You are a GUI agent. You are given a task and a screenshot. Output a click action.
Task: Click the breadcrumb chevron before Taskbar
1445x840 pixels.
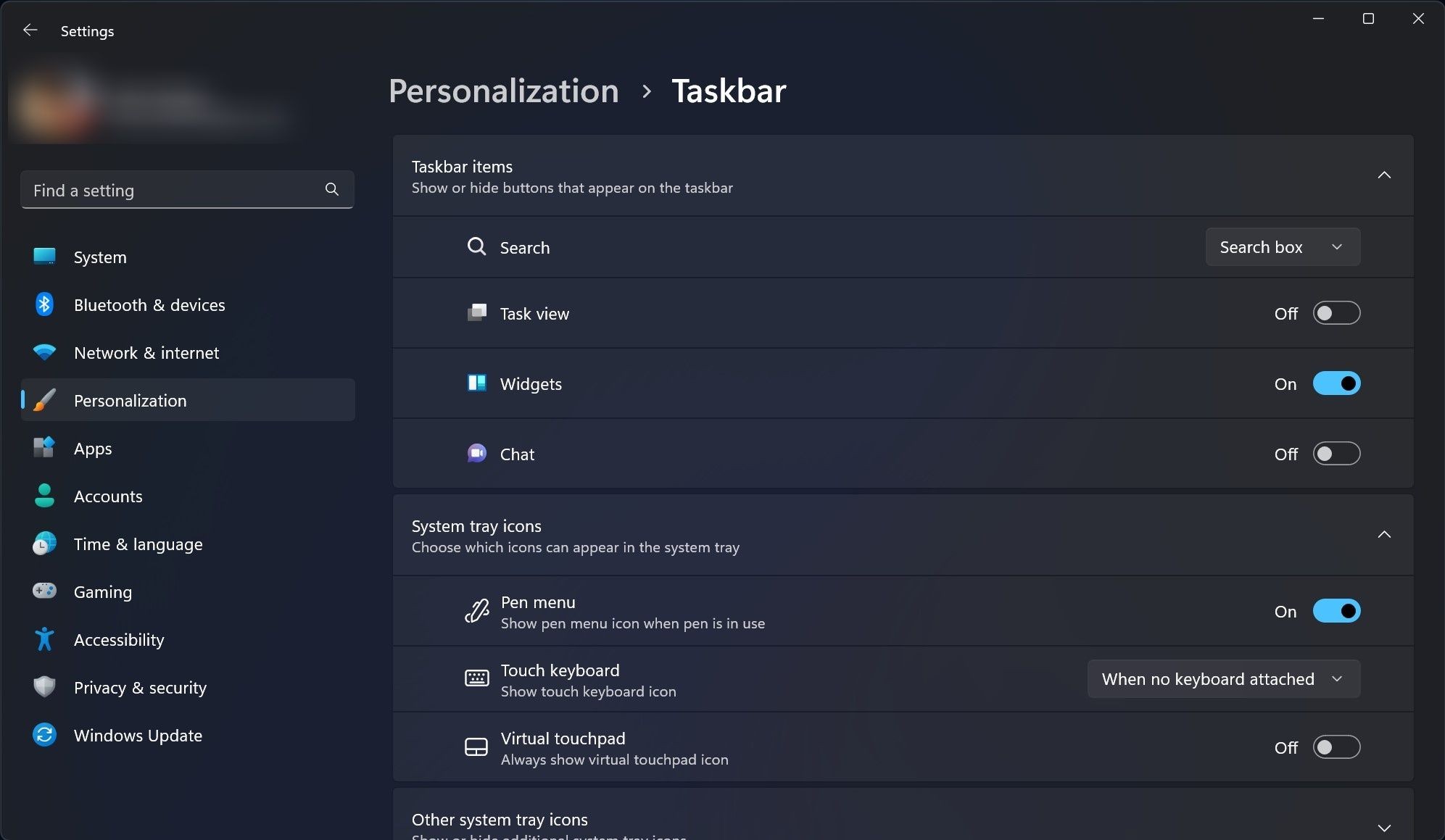pyautogui.click(x=646, y=92)
